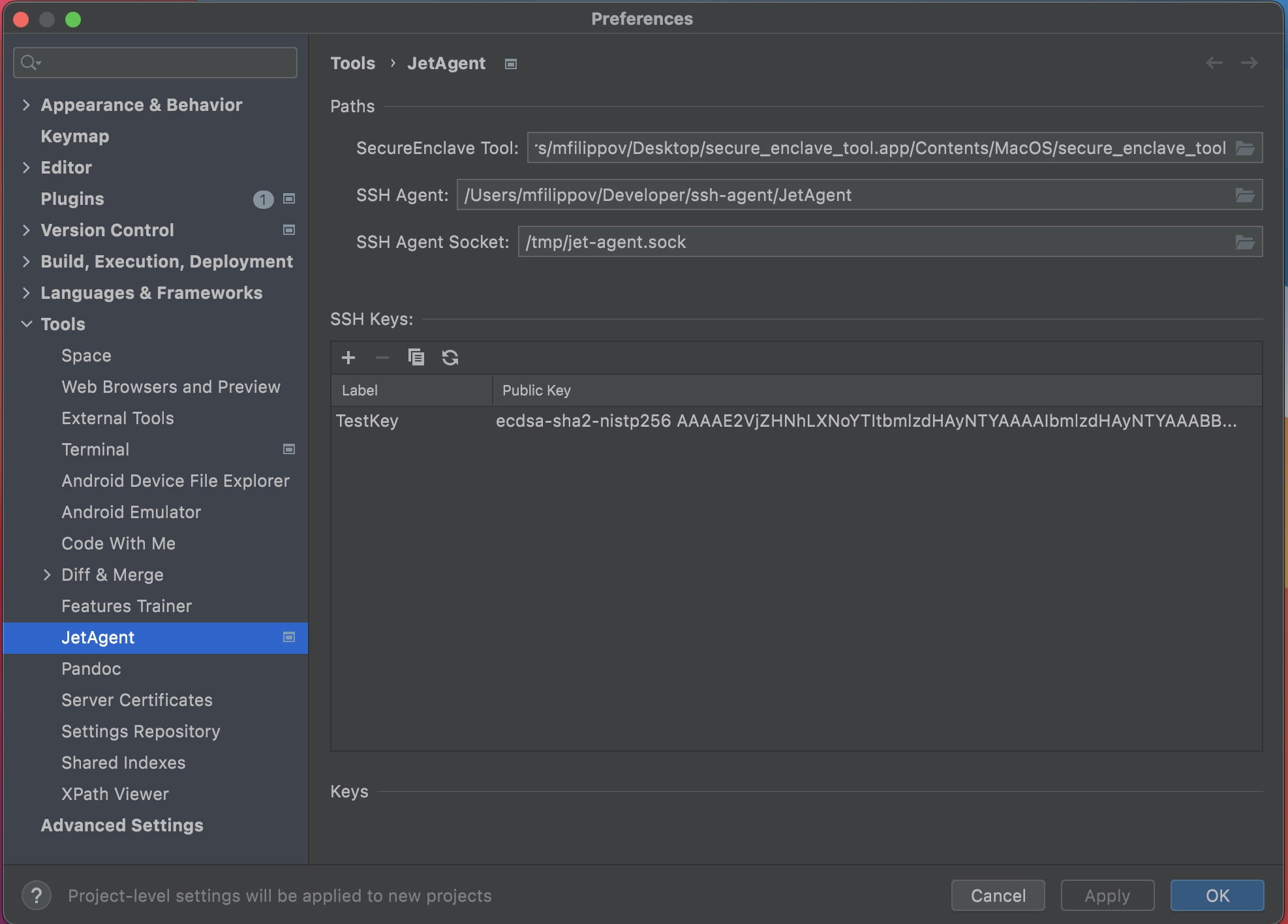1288x924 pixels.
Task: Expand Appearance & Behavior section
Action: 26,104
